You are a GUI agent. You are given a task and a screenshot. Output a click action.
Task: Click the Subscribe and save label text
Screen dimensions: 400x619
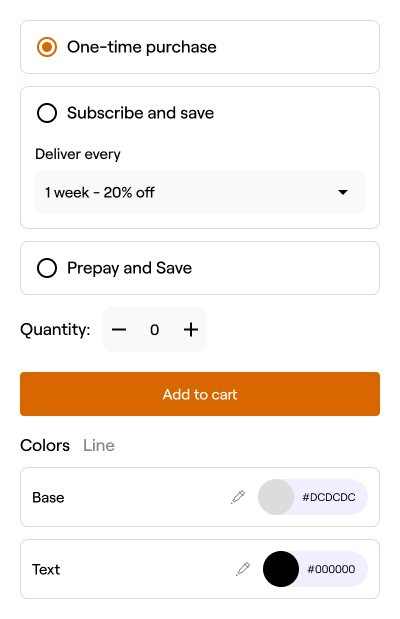(x=141, y=113)
